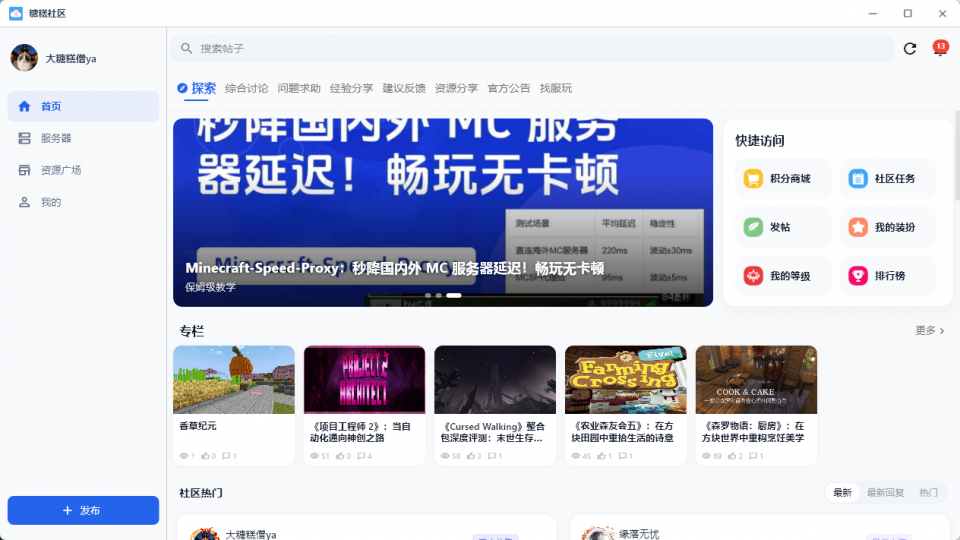
Task: Open the Farming Crossing column thumbnail
Action: point(626,380)
